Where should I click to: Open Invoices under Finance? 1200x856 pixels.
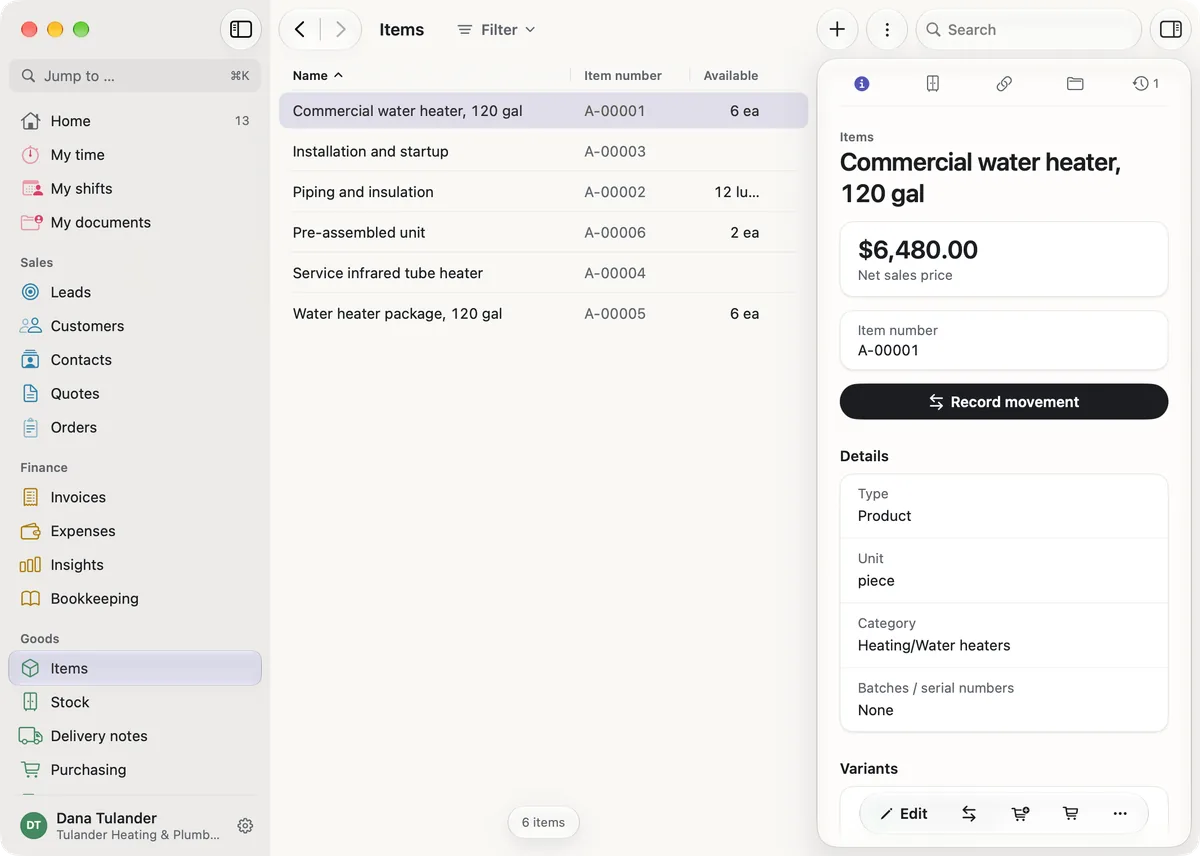135,497
